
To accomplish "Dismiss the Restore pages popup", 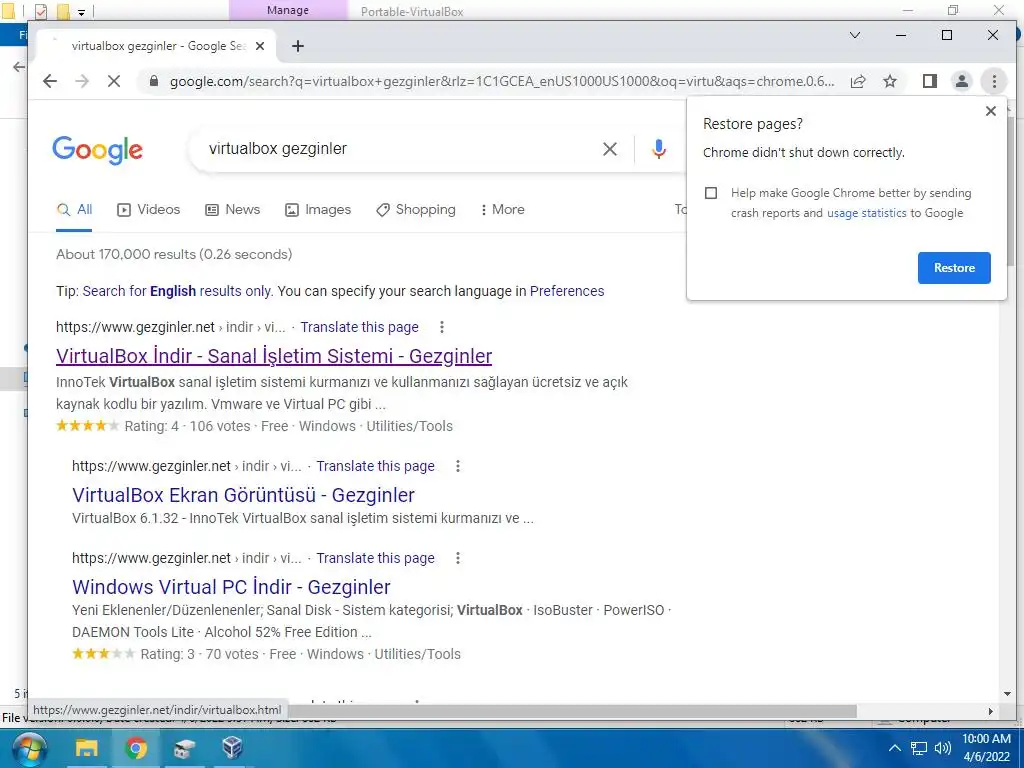I will pyautogui.click(x=991, y=111).
